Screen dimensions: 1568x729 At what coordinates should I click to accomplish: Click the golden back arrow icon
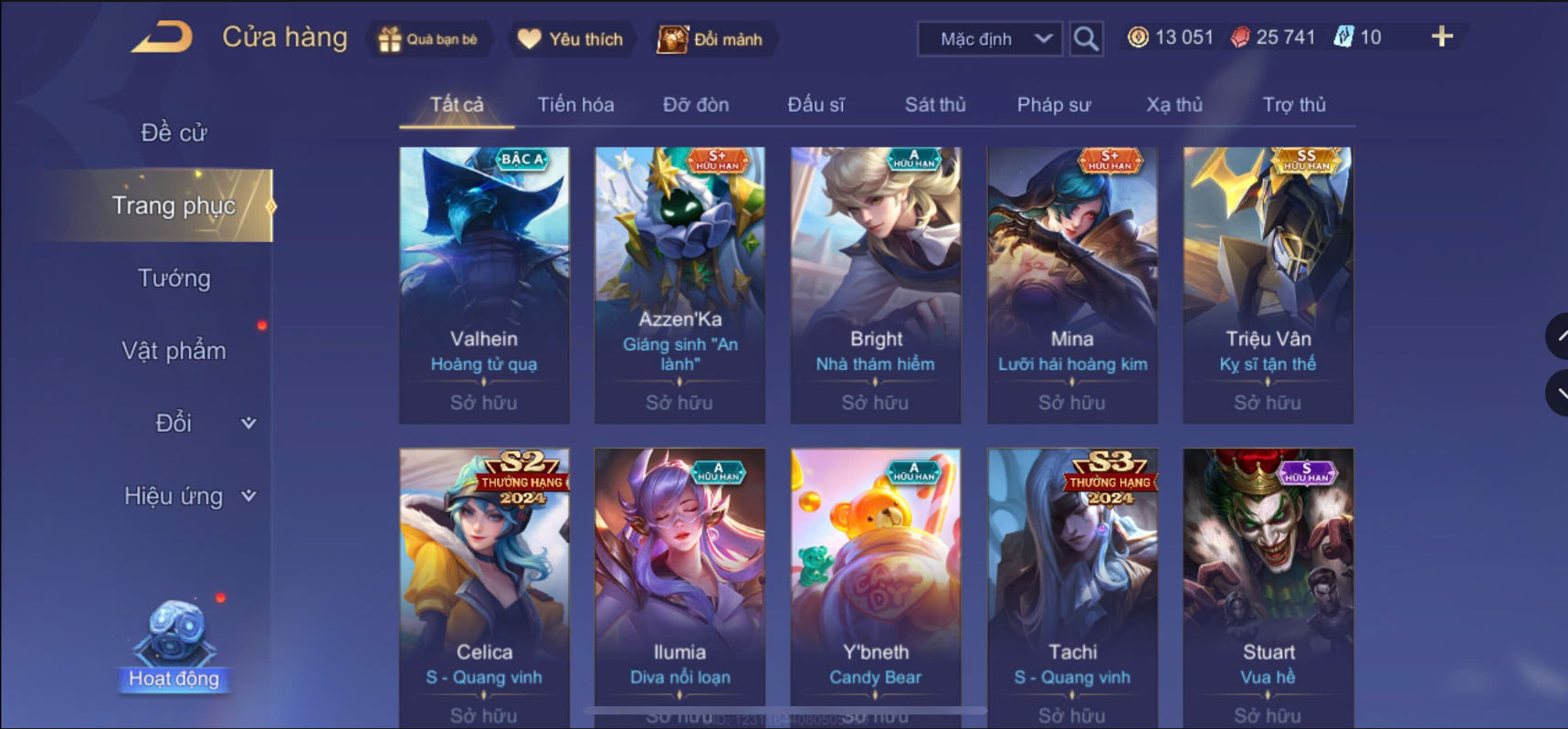[162, 37]
